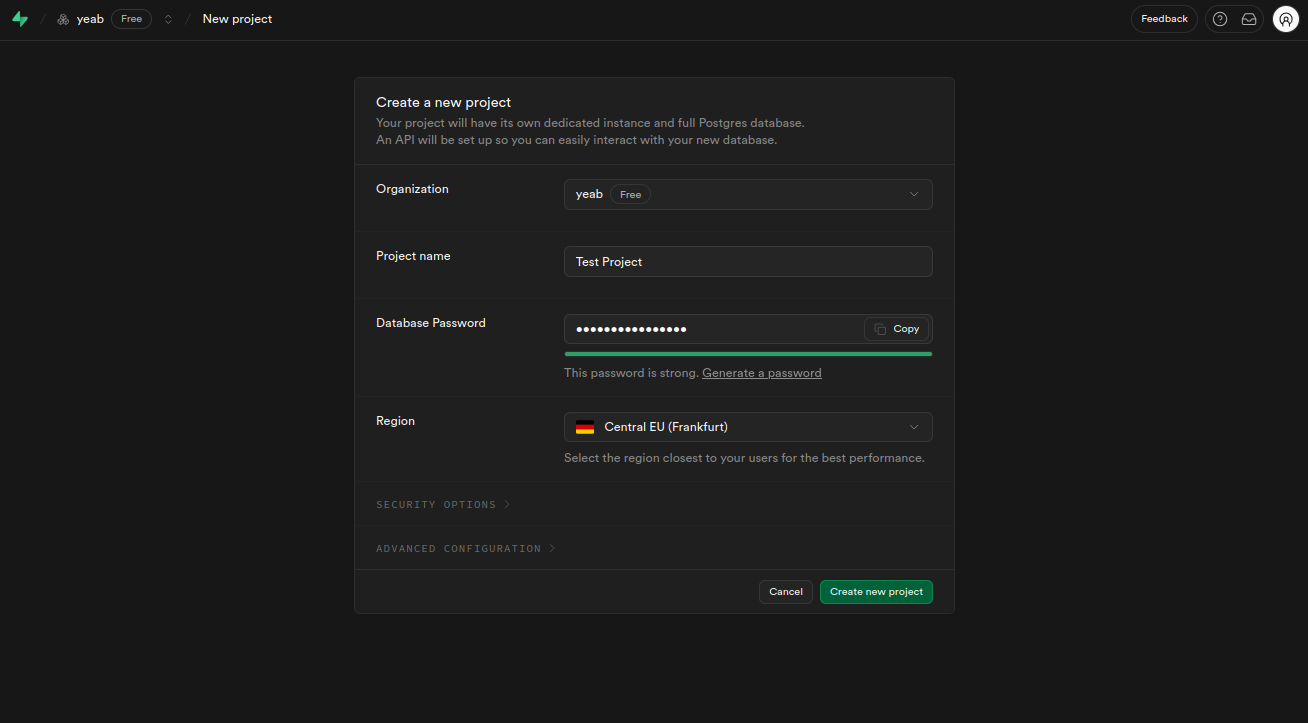Click the Organization label
Viewport: 1308px width, 723px height.
pos(412,189)
